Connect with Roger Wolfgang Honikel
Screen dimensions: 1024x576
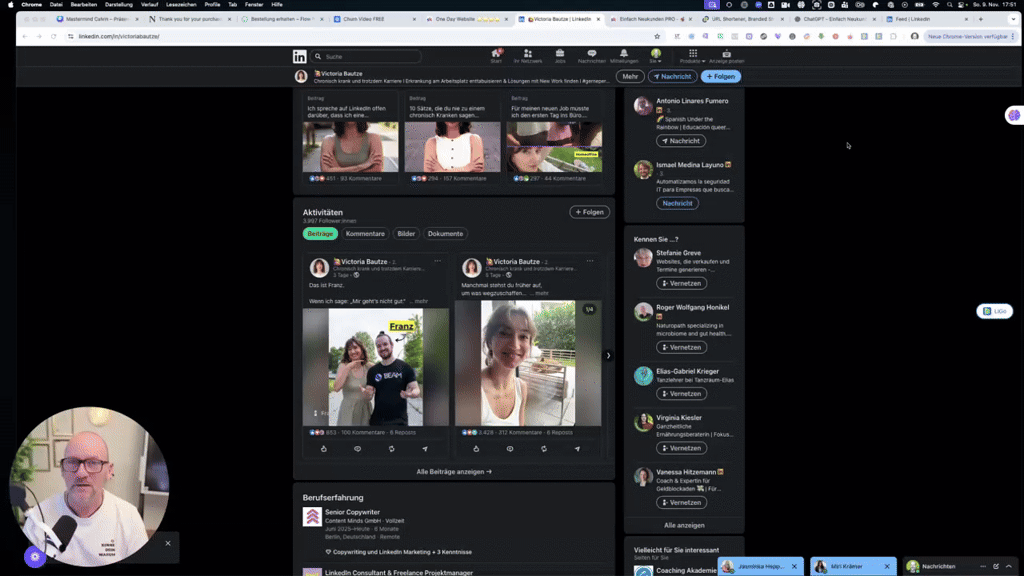(681, 347)
